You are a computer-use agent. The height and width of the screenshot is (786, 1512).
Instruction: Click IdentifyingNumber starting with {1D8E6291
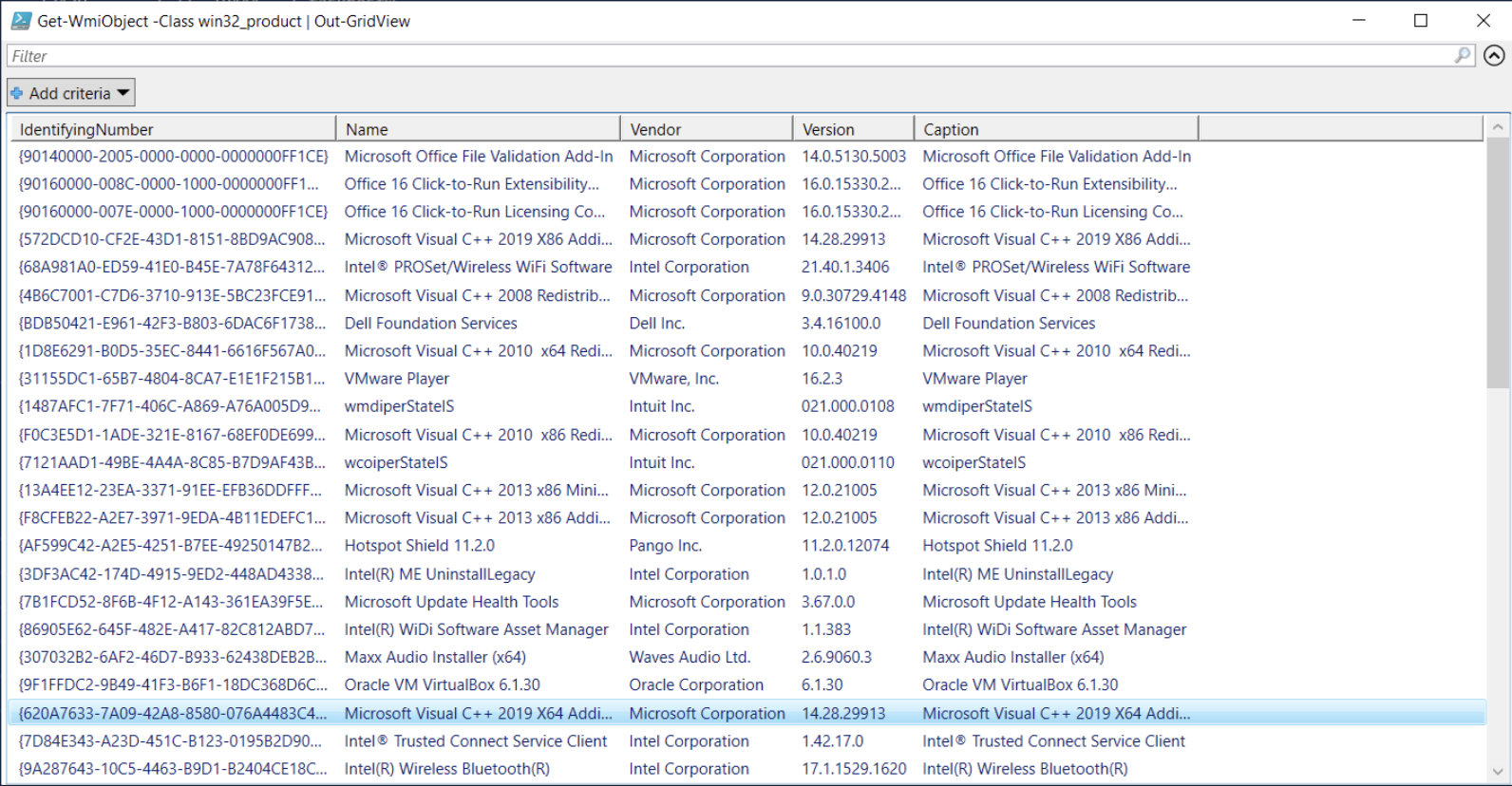click(172, 351)
